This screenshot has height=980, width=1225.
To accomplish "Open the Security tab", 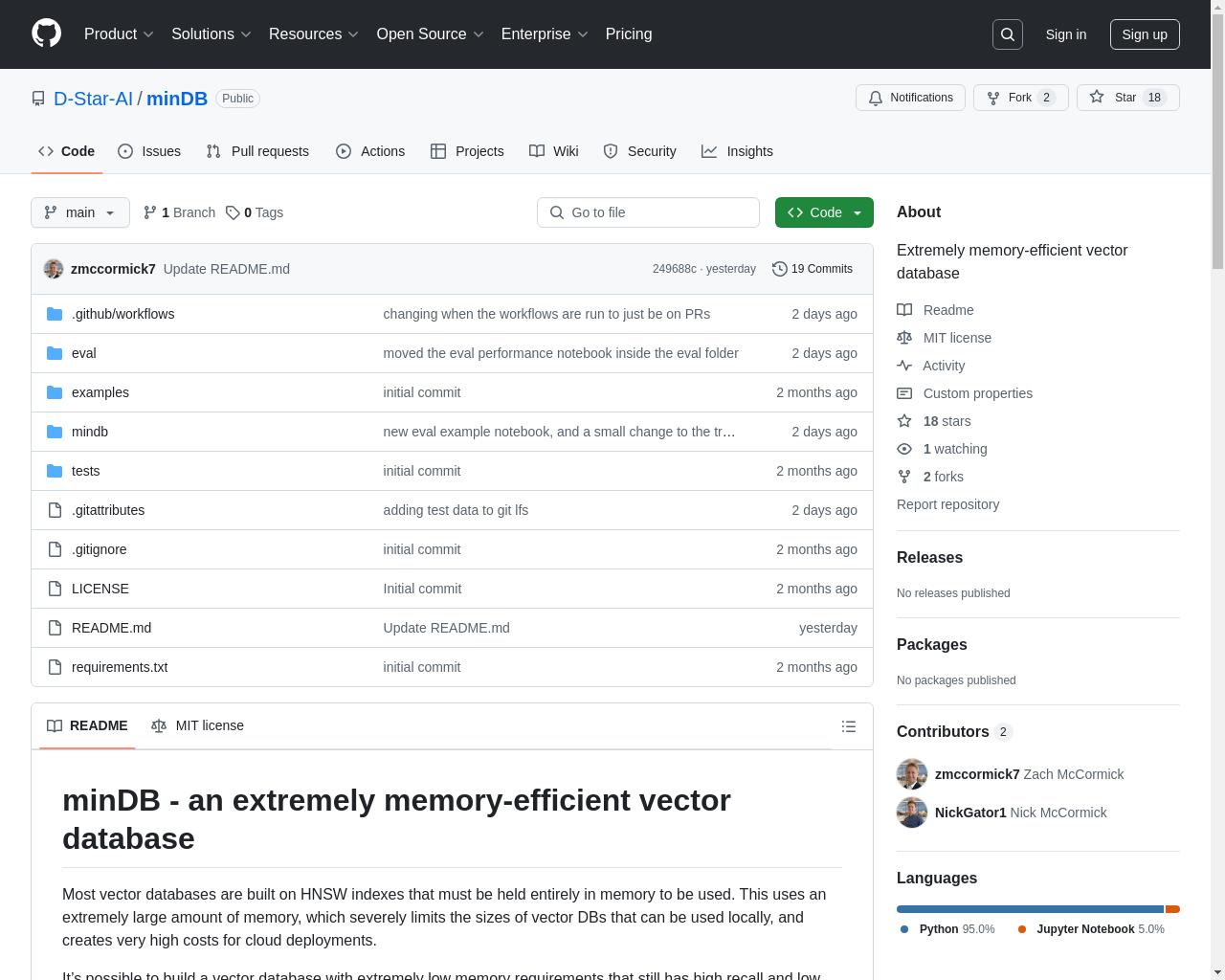I will point(640,151).
